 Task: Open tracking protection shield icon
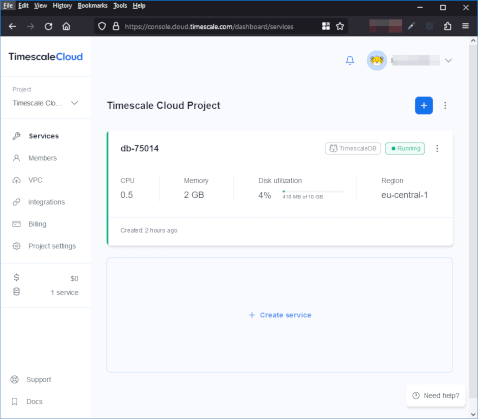(102, 26)
